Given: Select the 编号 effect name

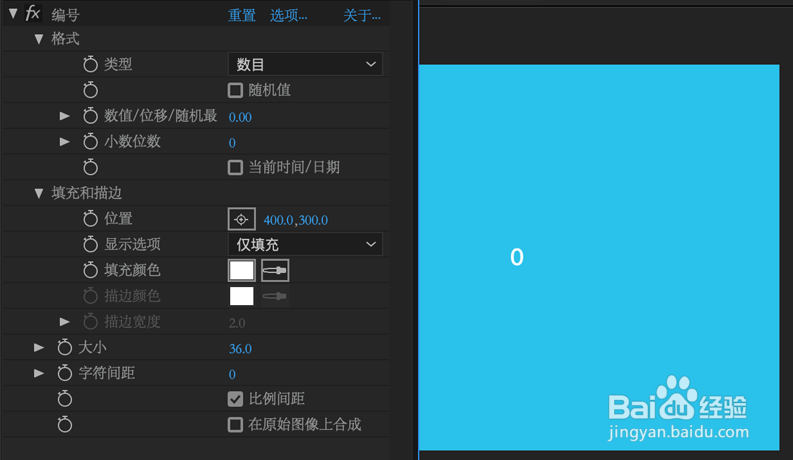Looking at the screenshot, I should 65,15.
